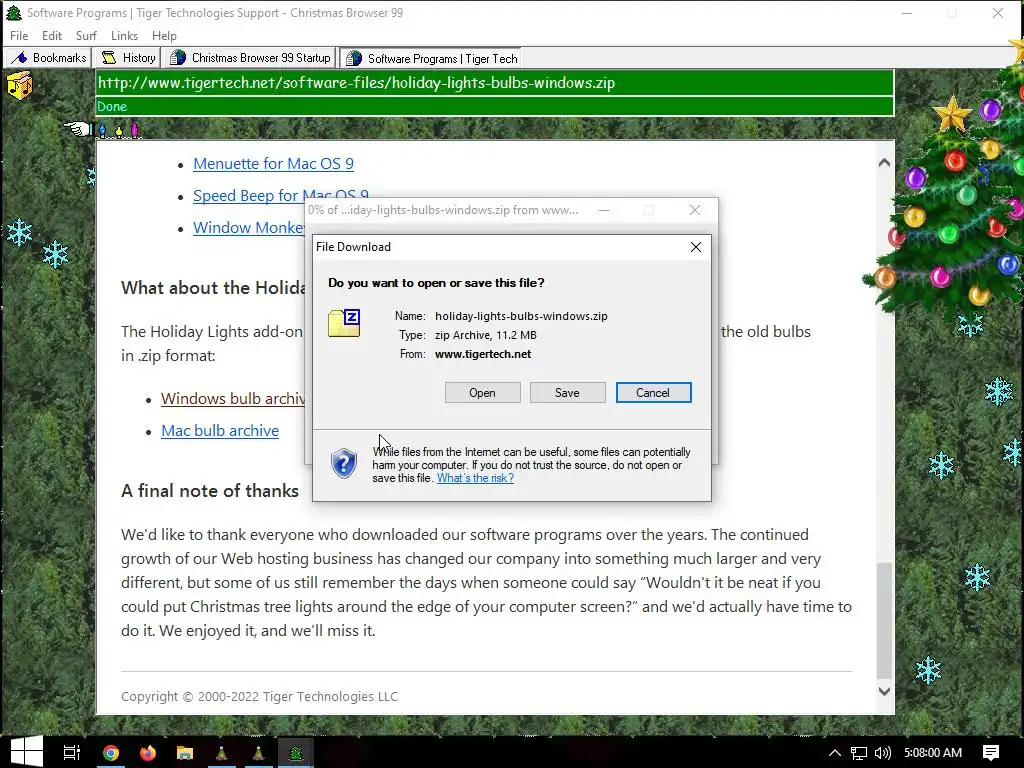This screenshot has height=768, width=1024.
Task: Click the blue light bulb icon
Action: [103, 131]
